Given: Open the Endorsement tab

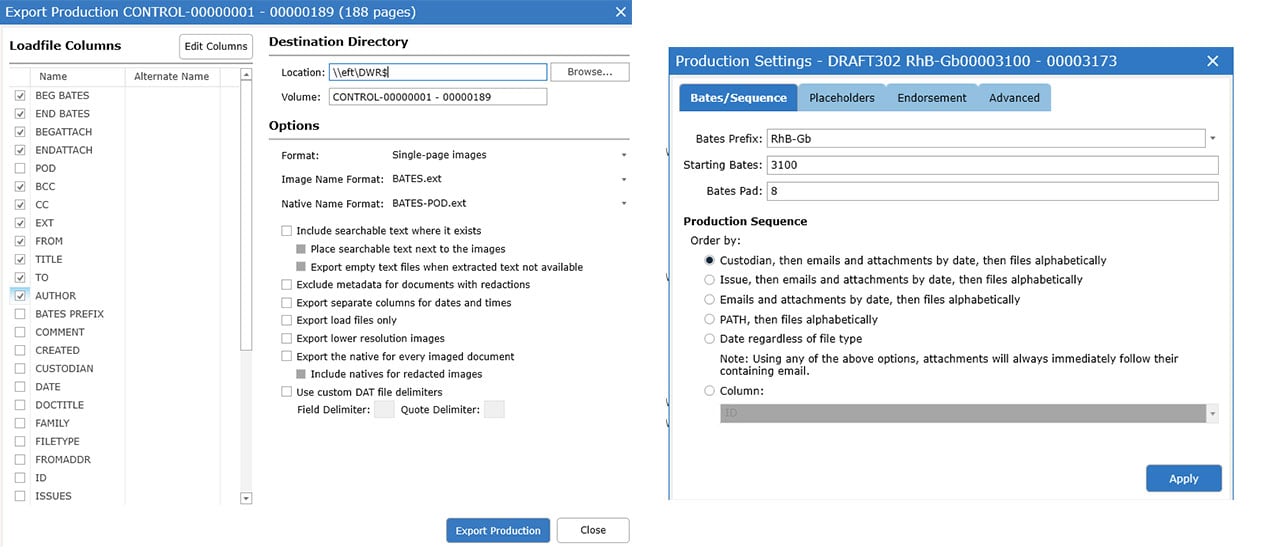Looking at the screenshot, I should click(x=931, y=98).
